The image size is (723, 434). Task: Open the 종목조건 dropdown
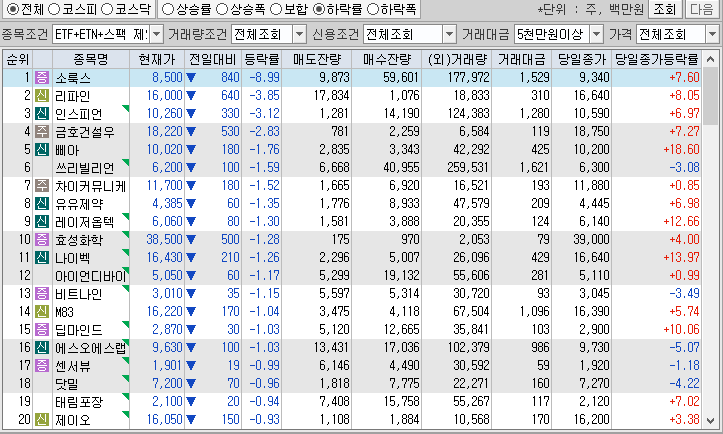point(157,34)
